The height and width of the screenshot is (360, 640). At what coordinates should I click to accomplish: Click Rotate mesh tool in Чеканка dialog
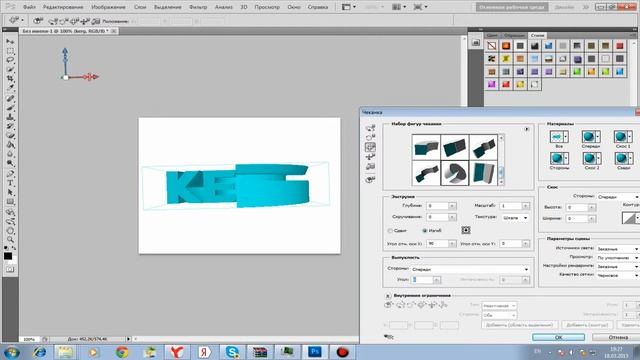point(370,128)
